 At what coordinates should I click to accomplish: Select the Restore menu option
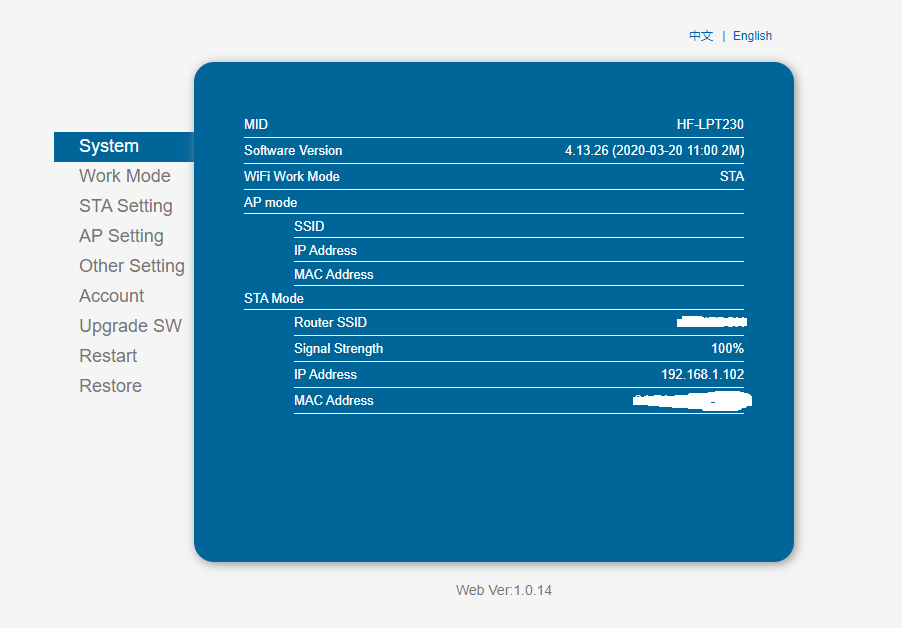pyautogui.click(x=110, y=386)
